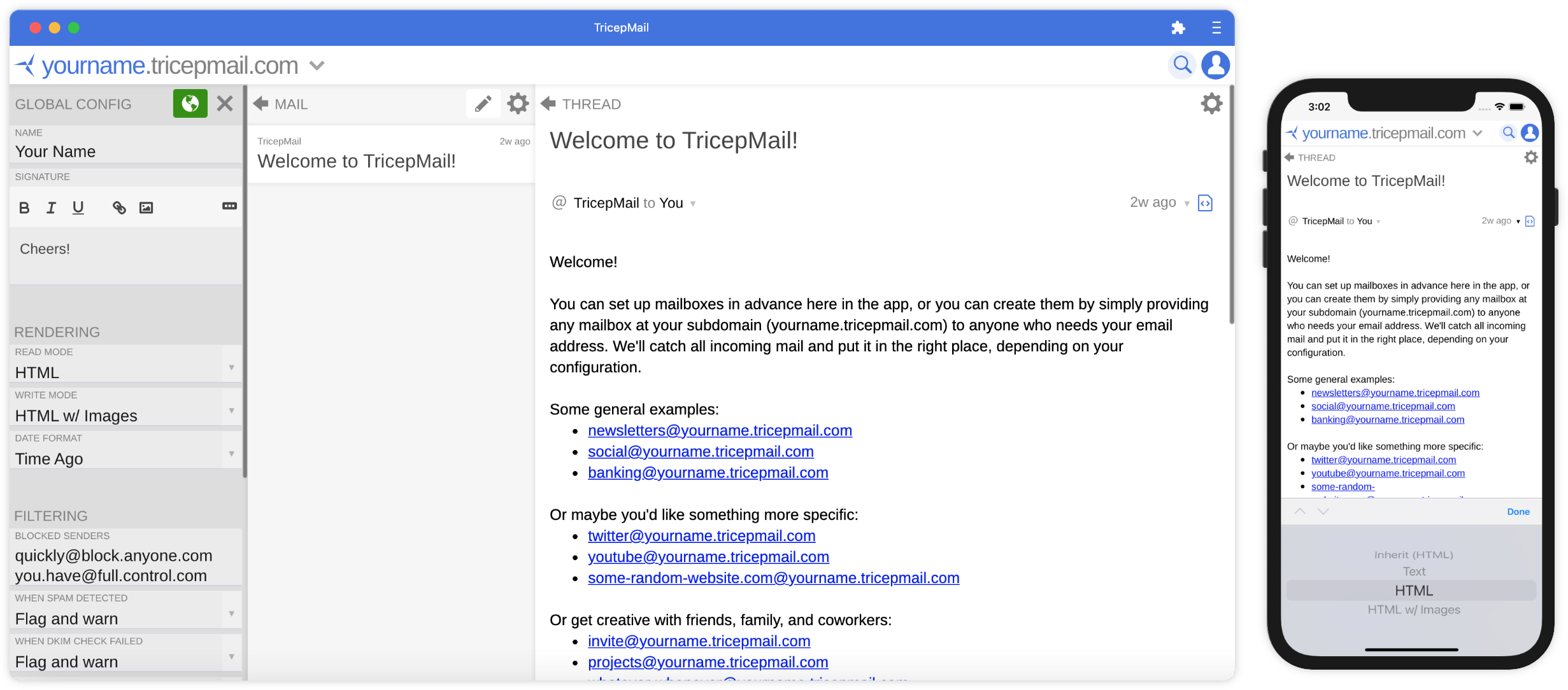The height and width of the screenshot is (690, 1568).
Task: Tap the Thread back arrow on the phone
Action: [x=1290, y=157]
